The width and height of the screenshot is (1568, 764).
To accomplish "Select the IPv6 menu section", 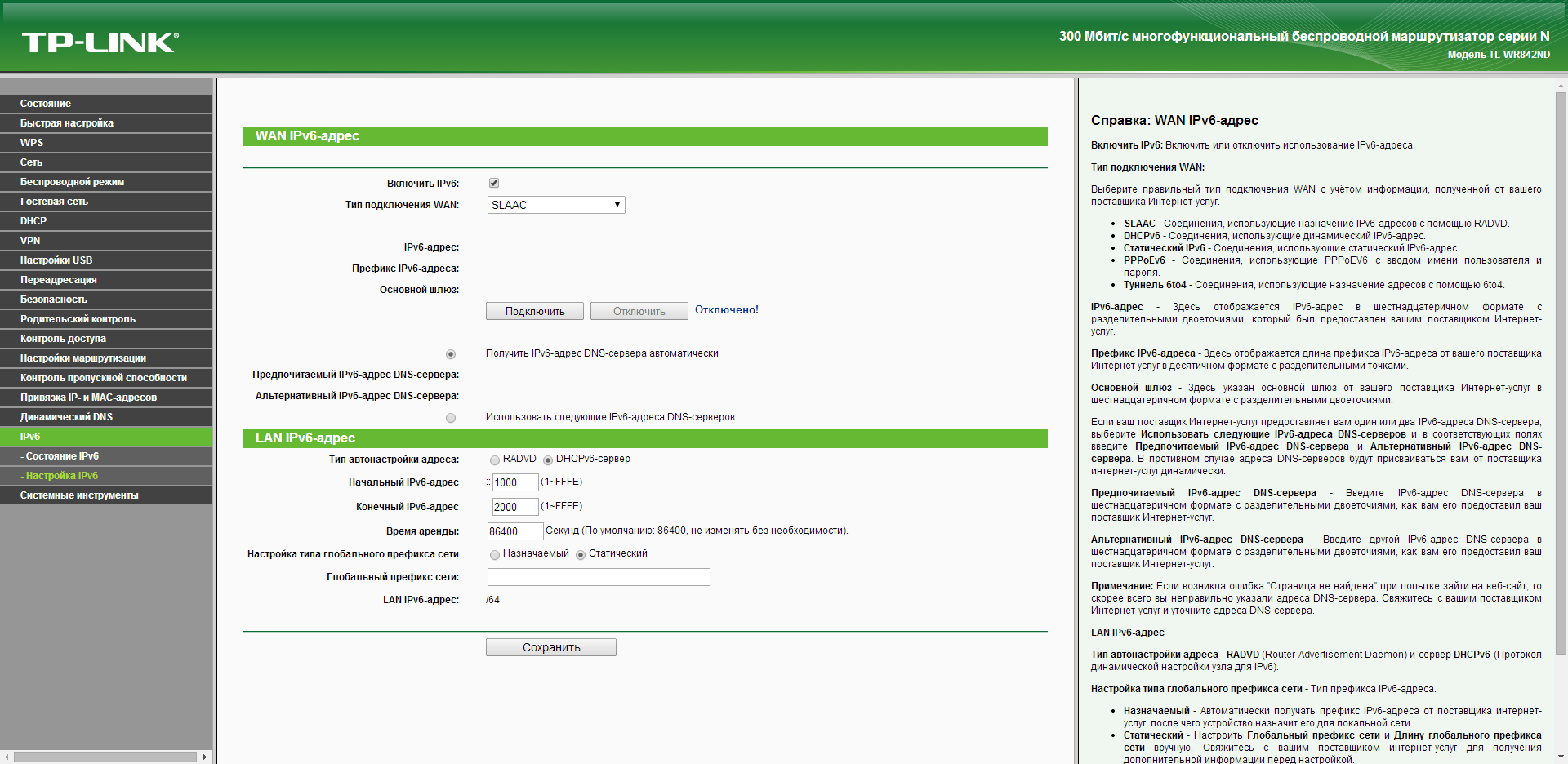I will tap(106, 437).
